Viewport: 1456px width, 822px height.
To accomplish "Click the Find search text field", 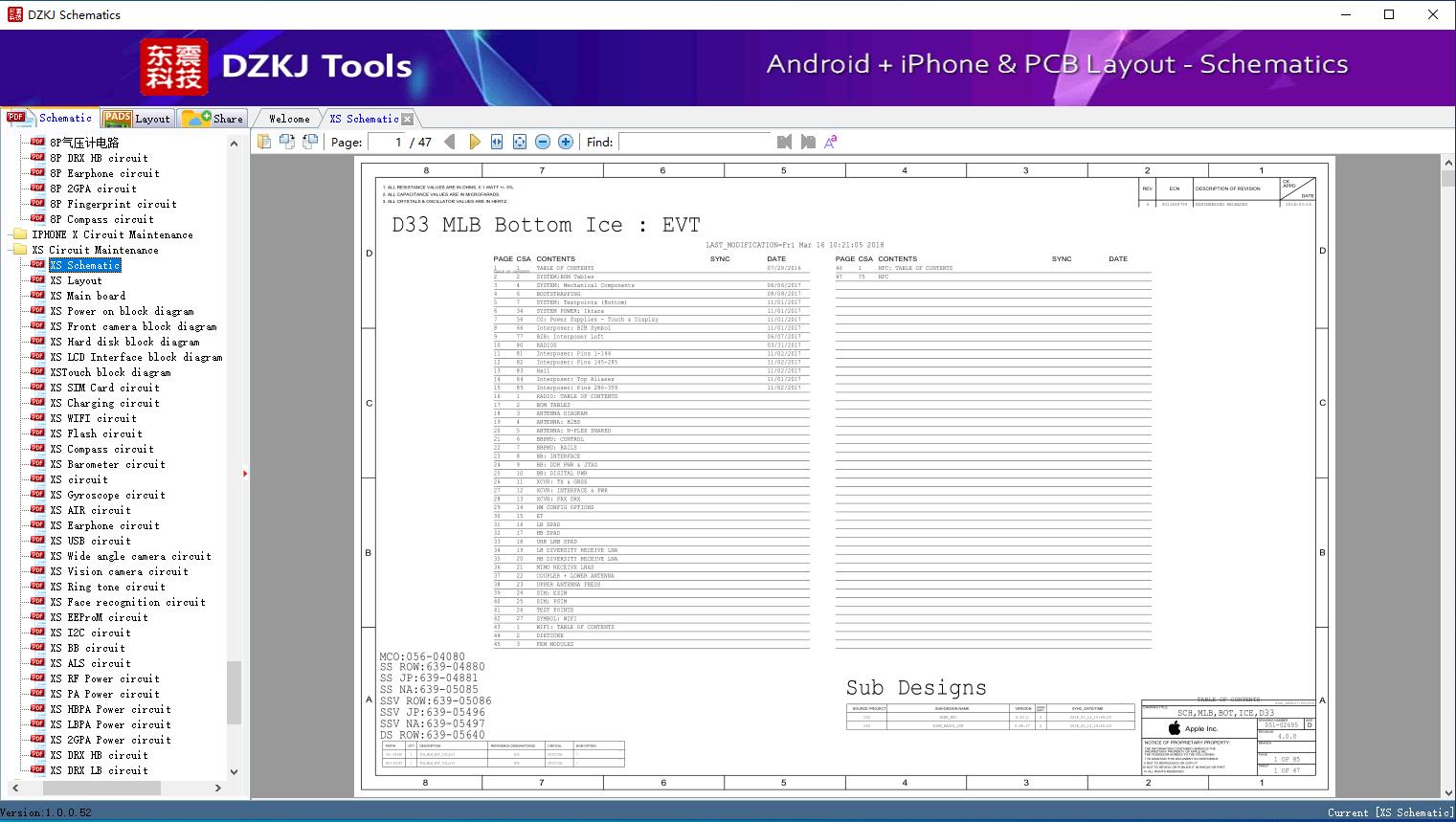I will coord(694,142).
